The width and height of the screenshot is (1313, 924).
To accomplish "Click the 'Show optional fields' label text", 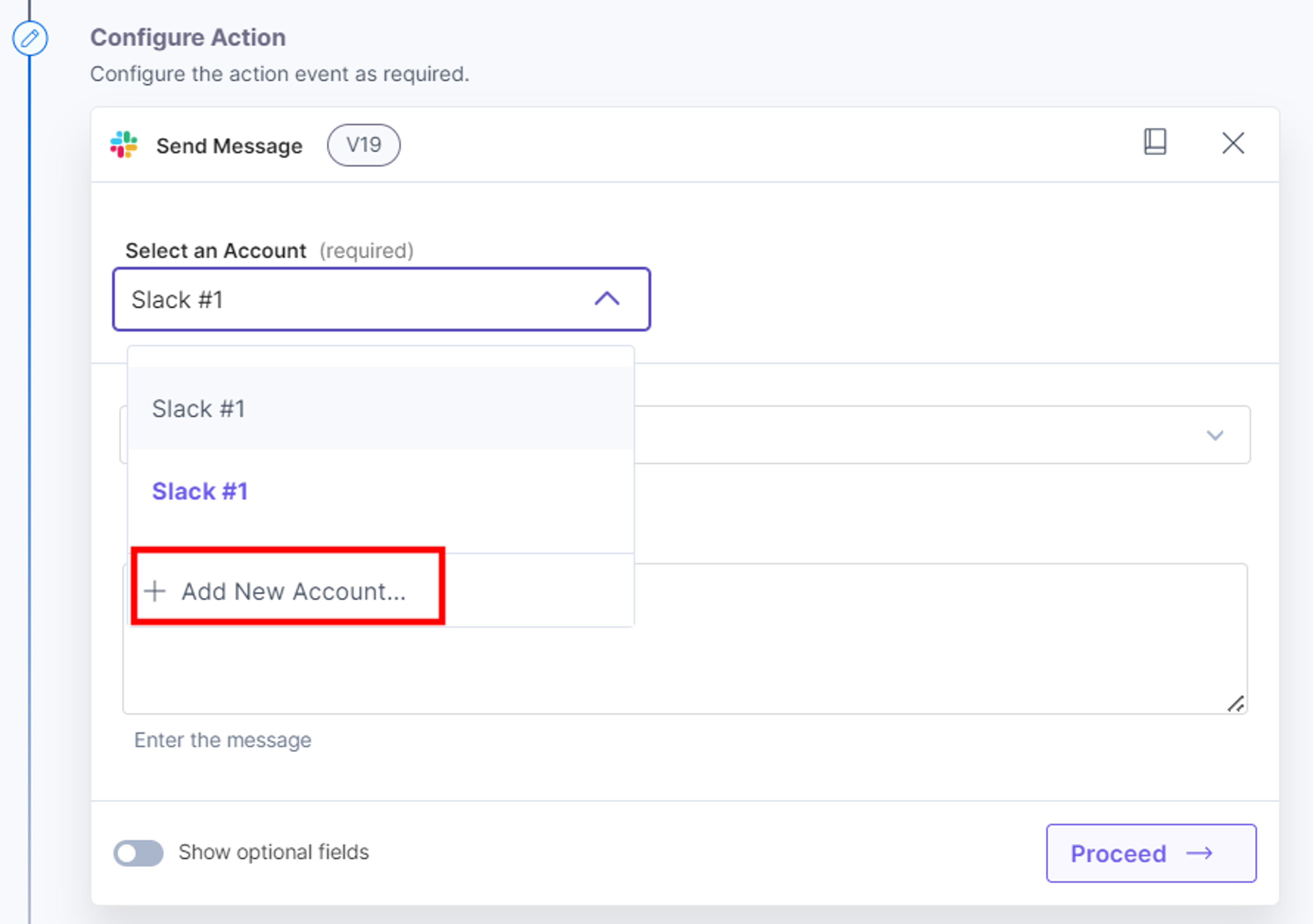I will tap(273, 852).
